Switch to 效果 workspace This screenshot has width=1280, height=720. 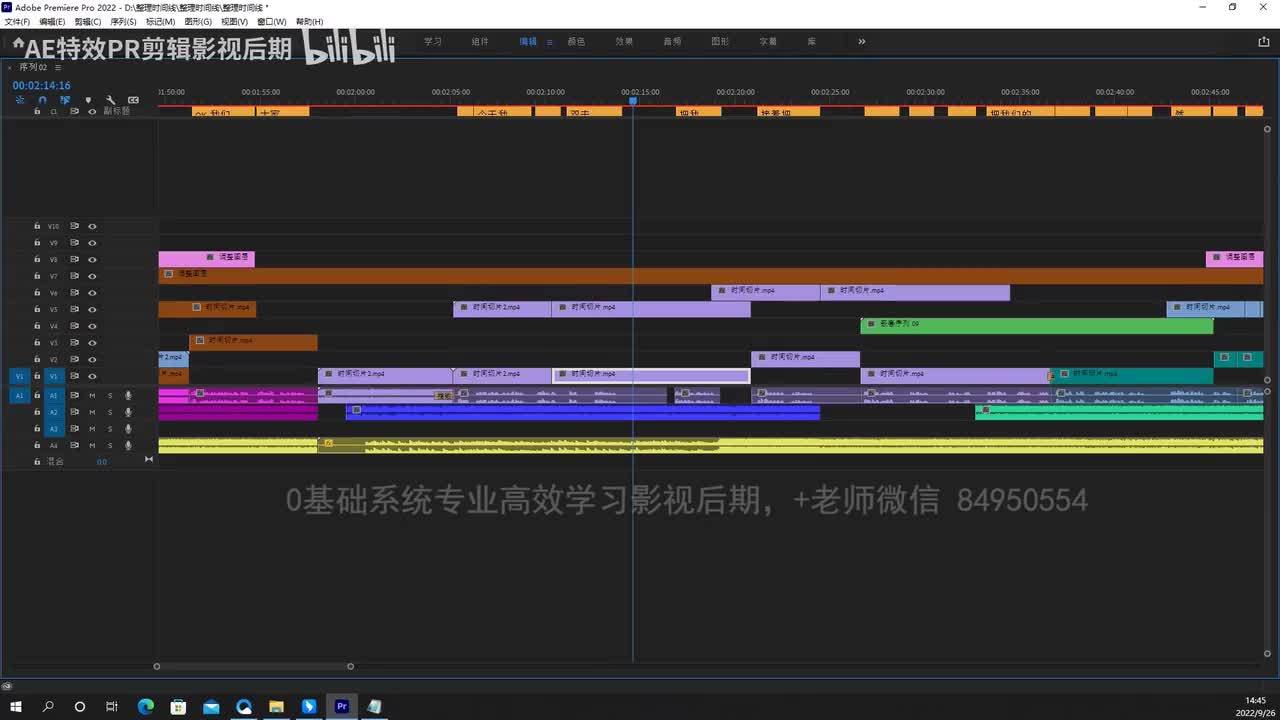(x=624, y=42)
